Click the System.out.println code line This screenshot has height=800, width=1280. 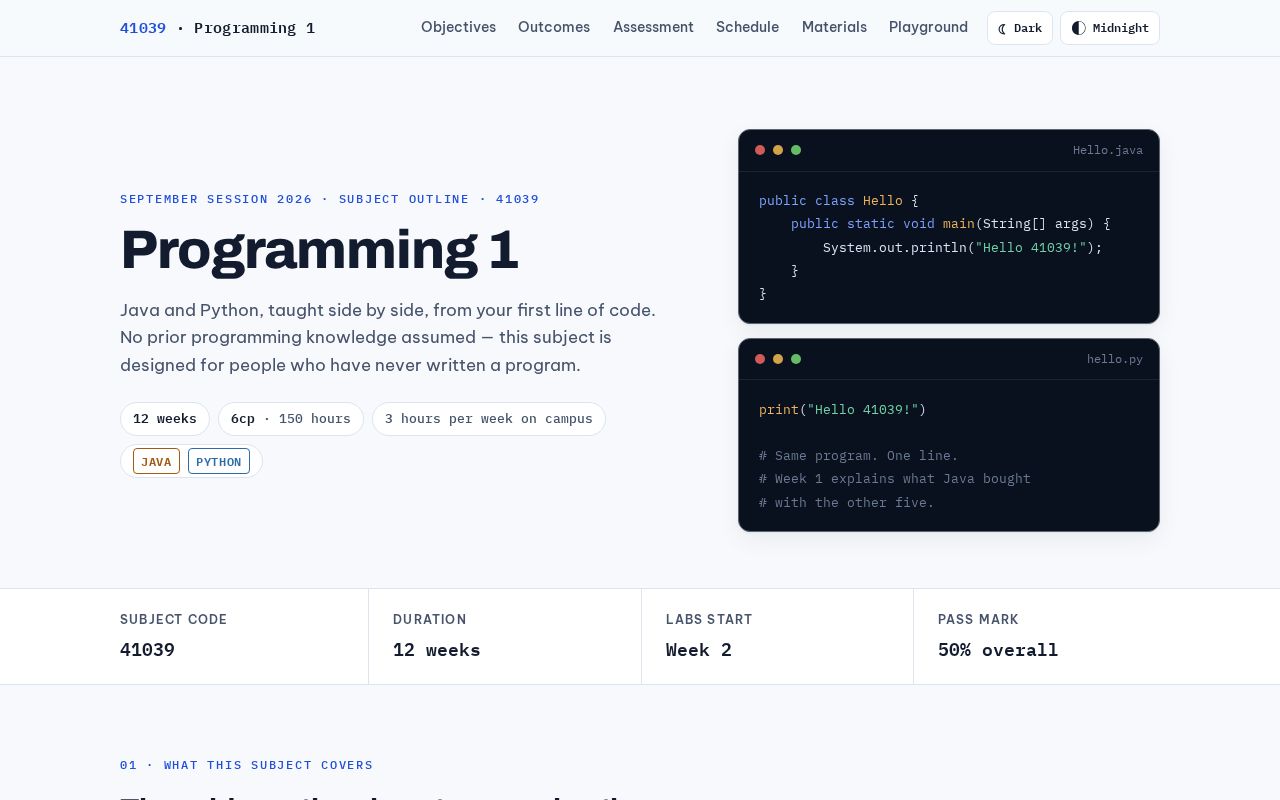962,247
